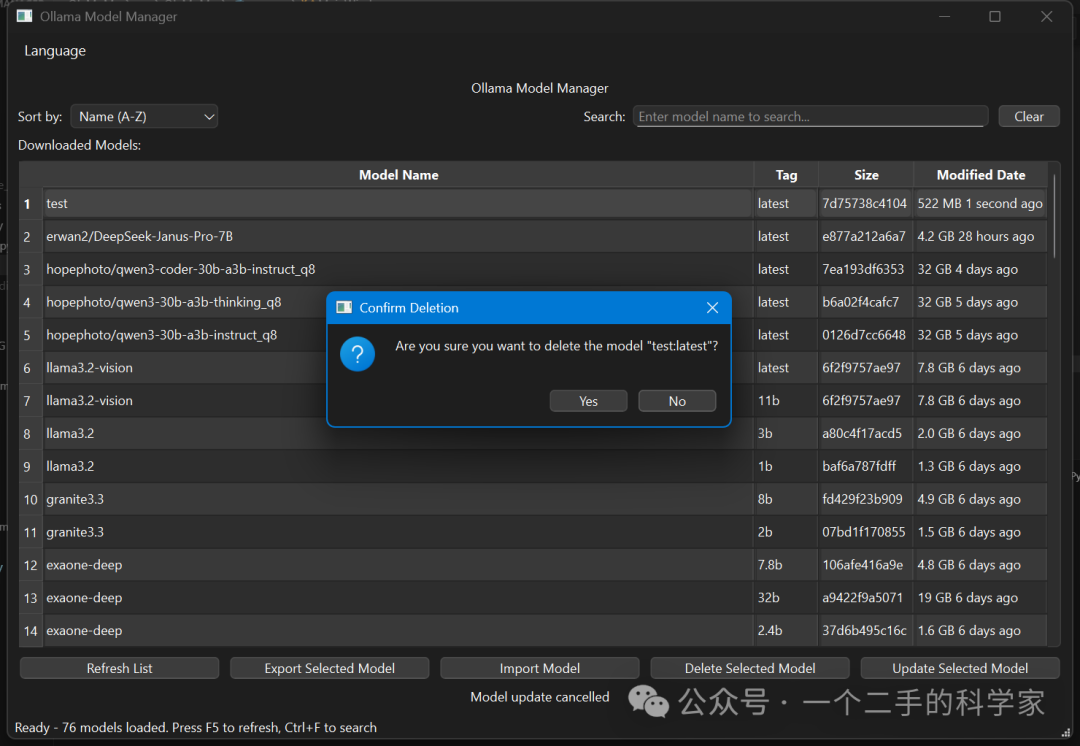The width and height of the screenshot is (1080, 746).
Task: Click the Ollama Model Manager window icon
Action: pos(24,16)
